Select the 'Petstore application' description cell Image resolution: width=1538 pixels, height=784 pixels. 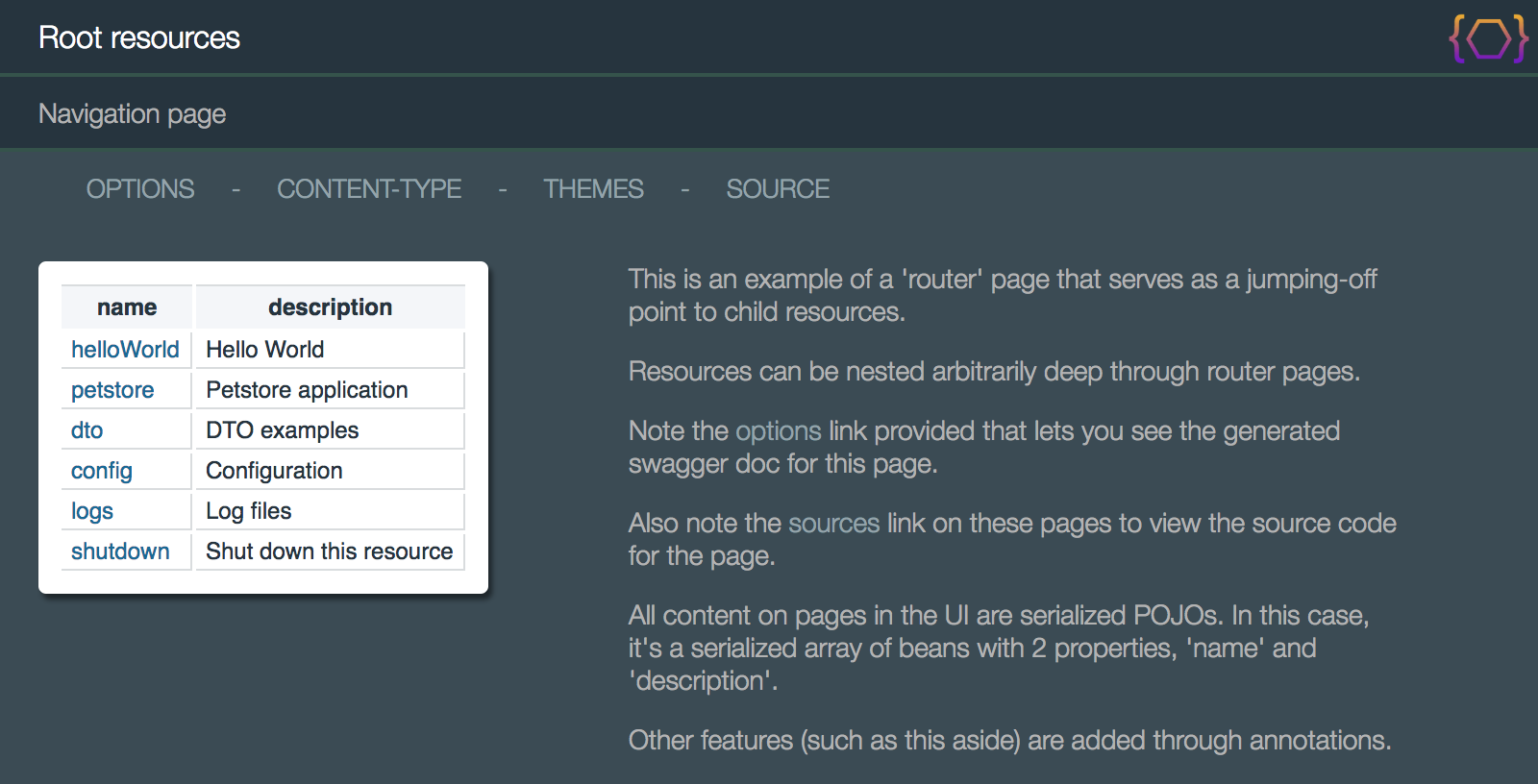[307, 390]
